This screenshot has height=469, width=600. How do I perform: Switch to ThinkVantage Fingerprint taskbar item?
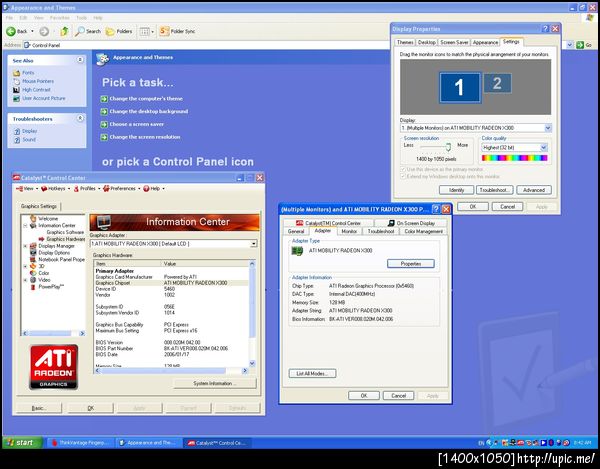pos(80,443)
